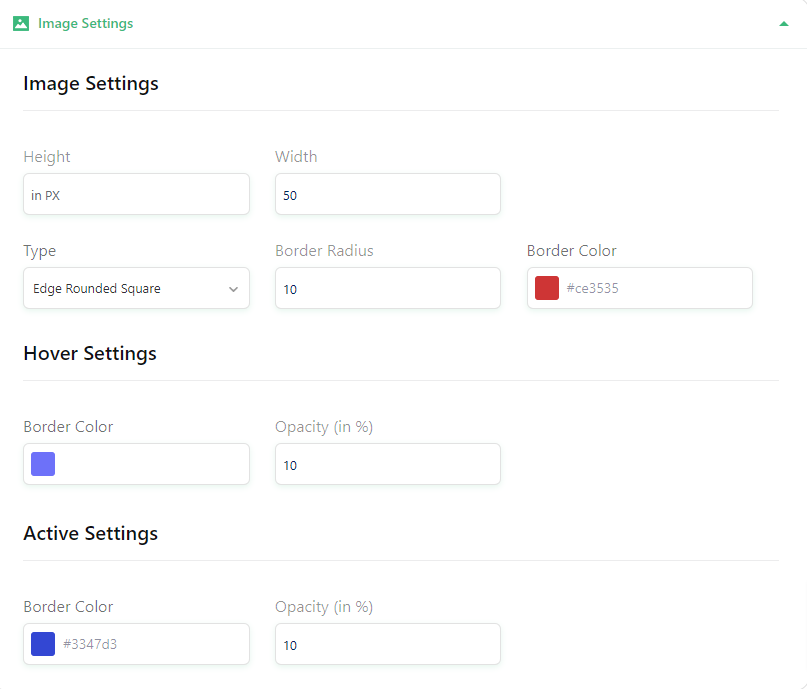Image resolution: width=807 pixels, height=689 pixels.
Task: Click the Type dropdown chevron arrow
Action: [233, 289]
